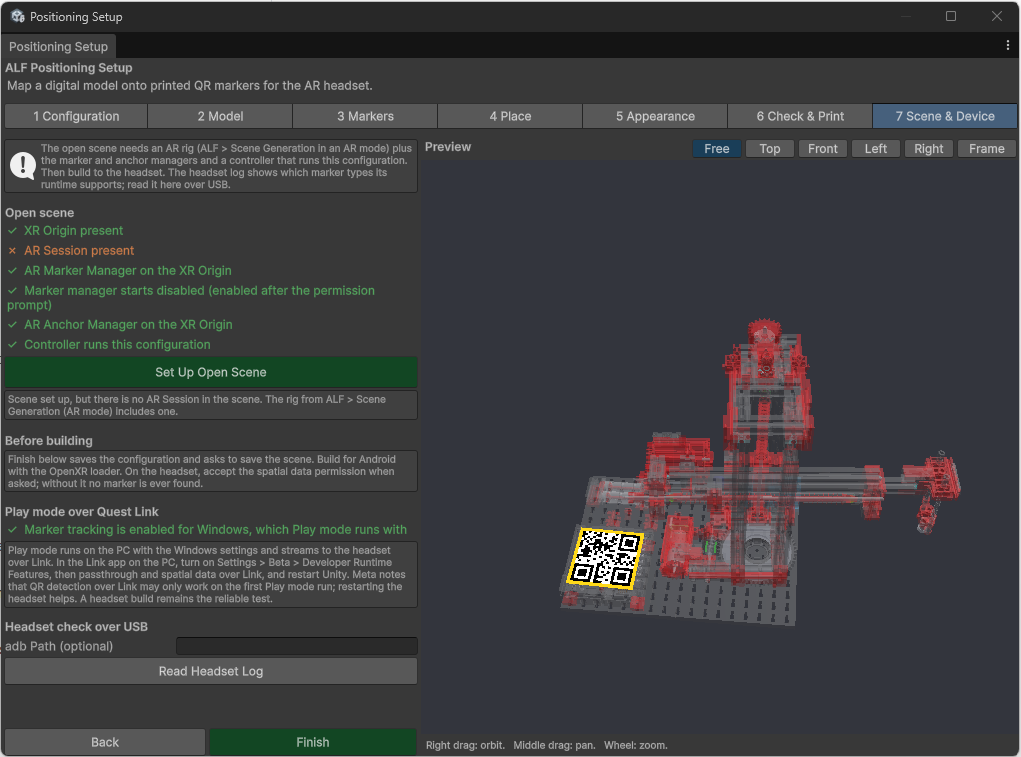Switch preview to Top view
Screen dimensions: 1021x757
click(x=770, y=148)
